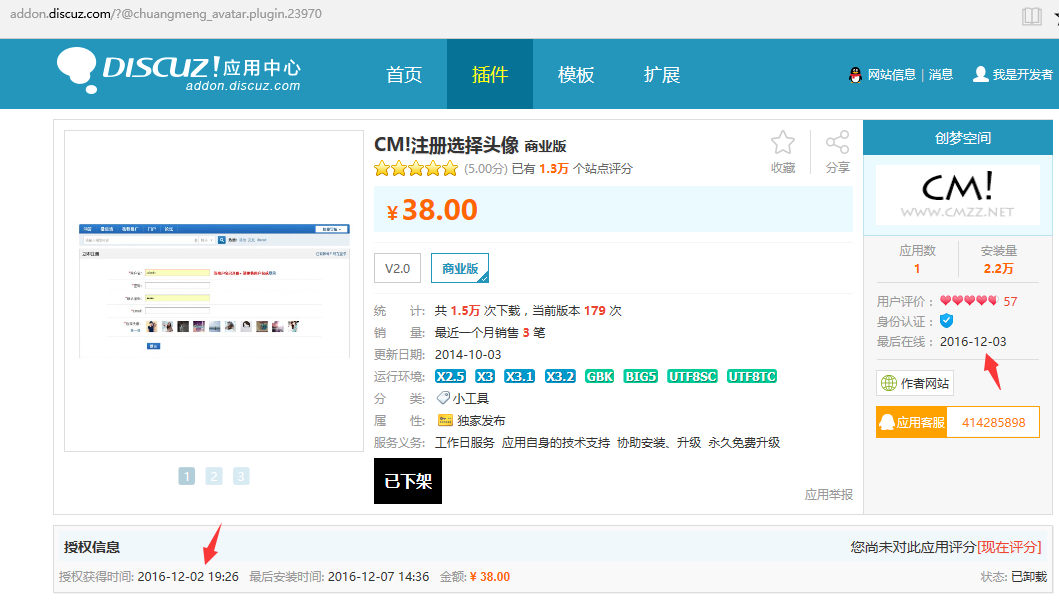This screenshot has width=1059, height=602.
Task: Open the 首页 navigation tab
Action: pos(404,74)
